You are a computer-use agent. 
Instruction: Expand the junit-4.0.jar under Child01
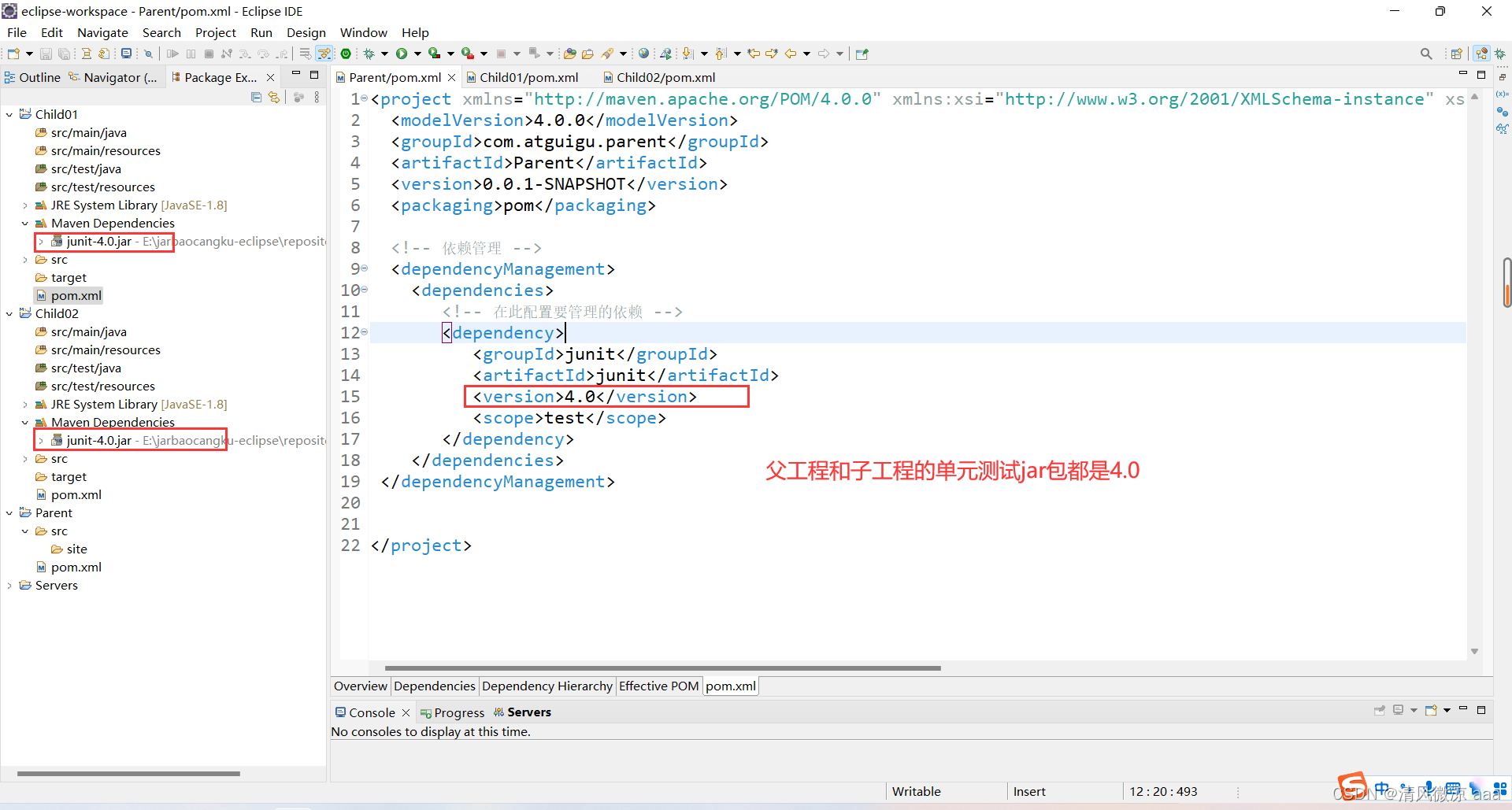[41, 242]
